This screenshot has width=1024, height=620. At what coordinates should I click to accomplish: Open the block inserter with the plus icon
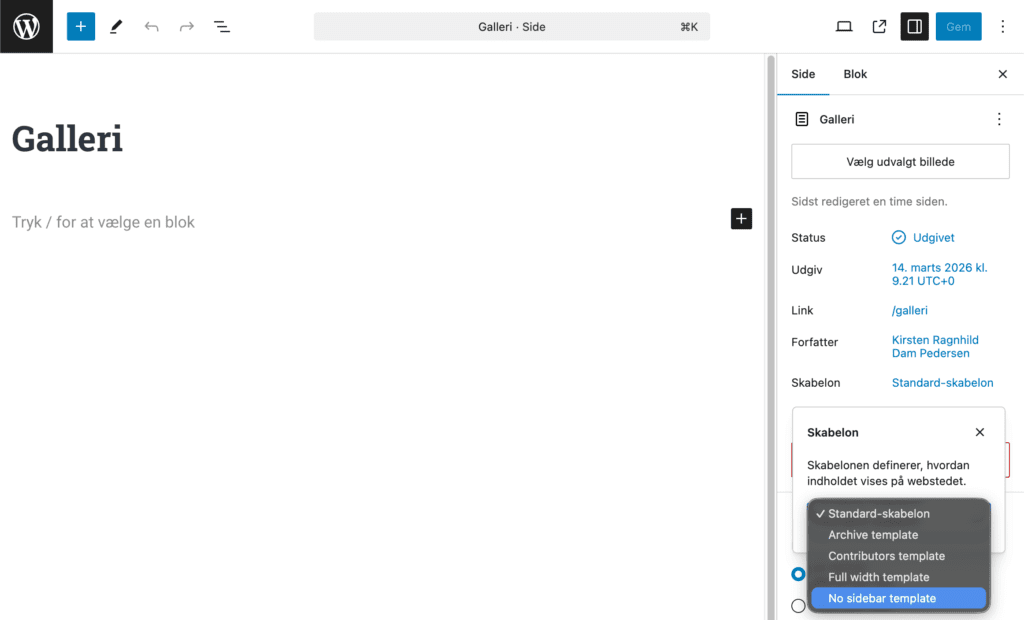tap(80, 26)
